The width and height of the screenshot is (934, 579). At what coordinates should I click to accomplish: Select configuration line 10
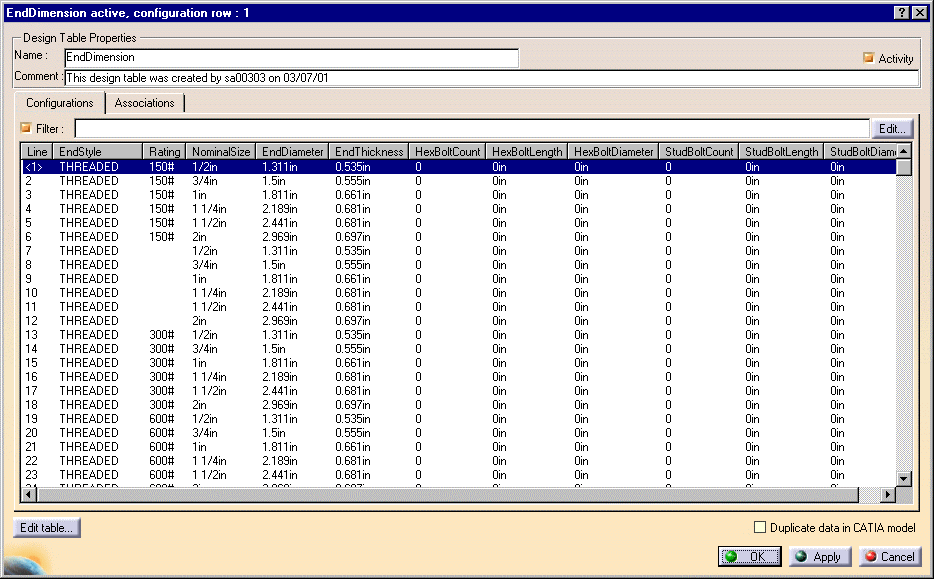tap(459, 293)
